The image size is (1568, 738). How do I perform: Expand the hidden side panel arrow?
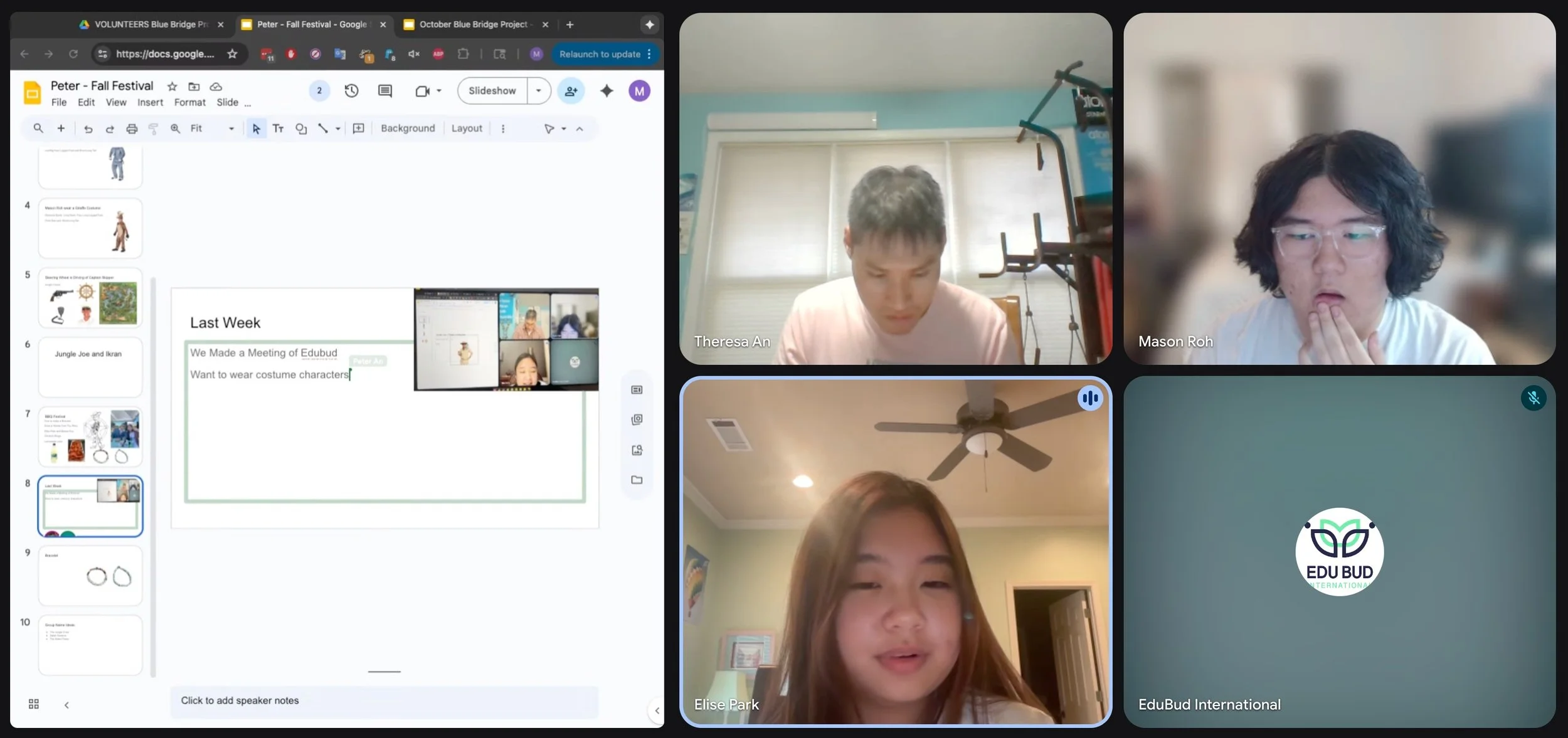pyautogui.click(x=656, y=710)
